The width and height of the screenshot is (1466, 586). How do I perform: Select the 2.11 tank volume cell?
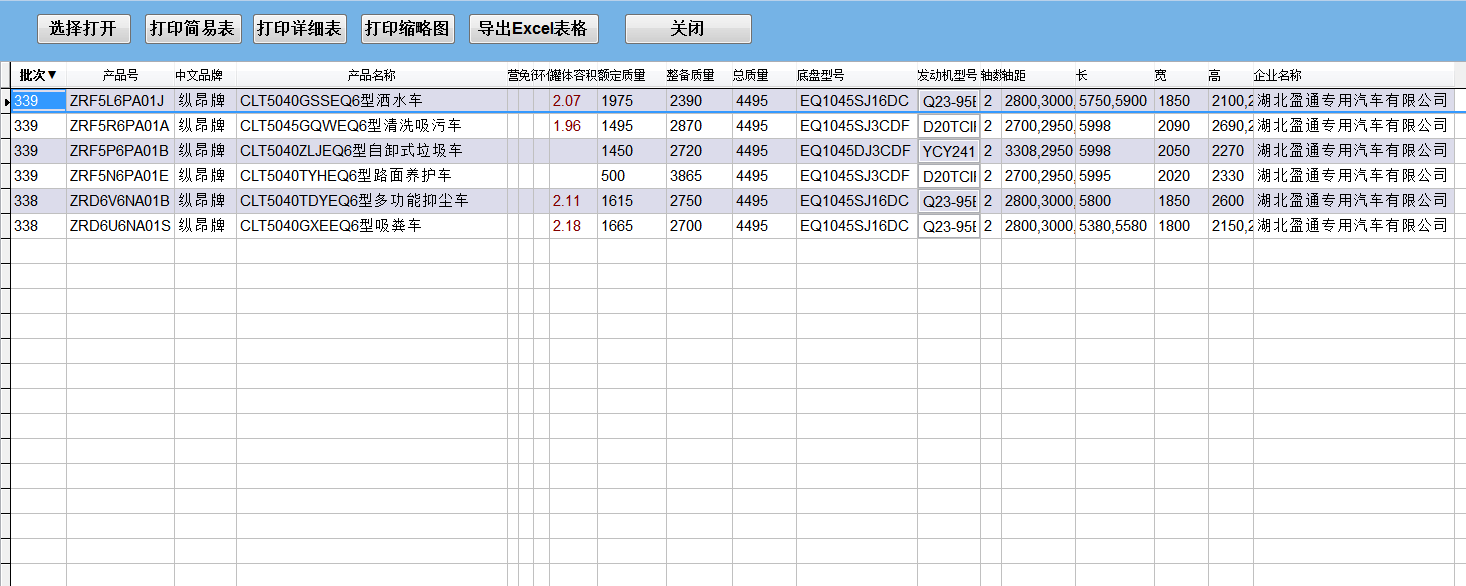click(x=567, y=201)
